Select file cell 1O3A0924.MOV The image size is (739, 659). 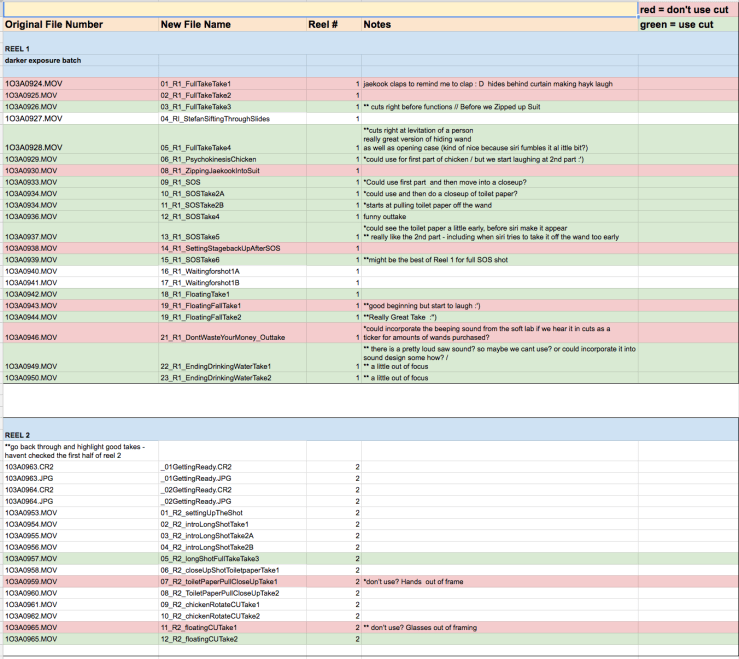37,83
